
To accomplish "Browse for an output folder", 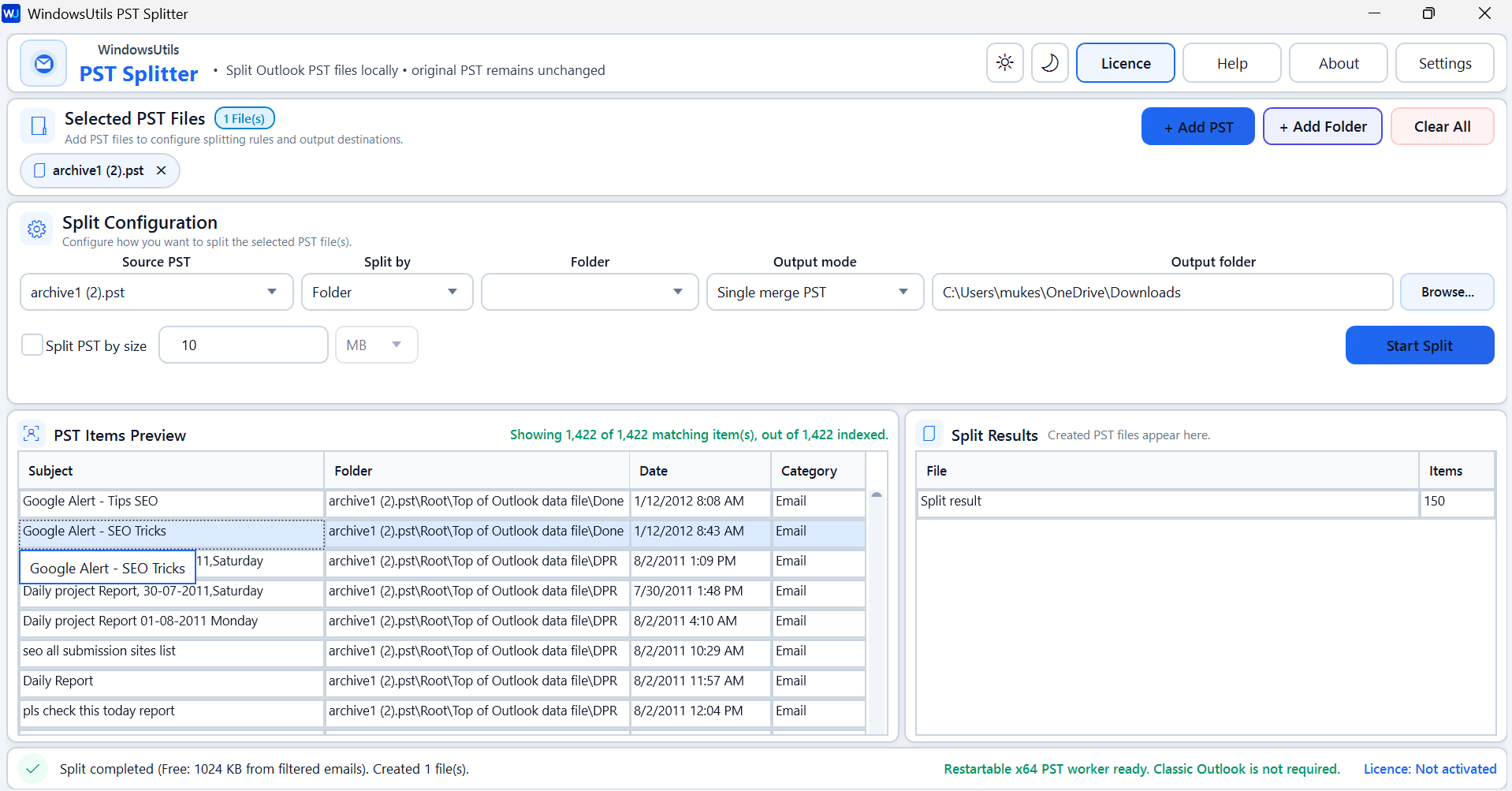I will pos(1447,292).
